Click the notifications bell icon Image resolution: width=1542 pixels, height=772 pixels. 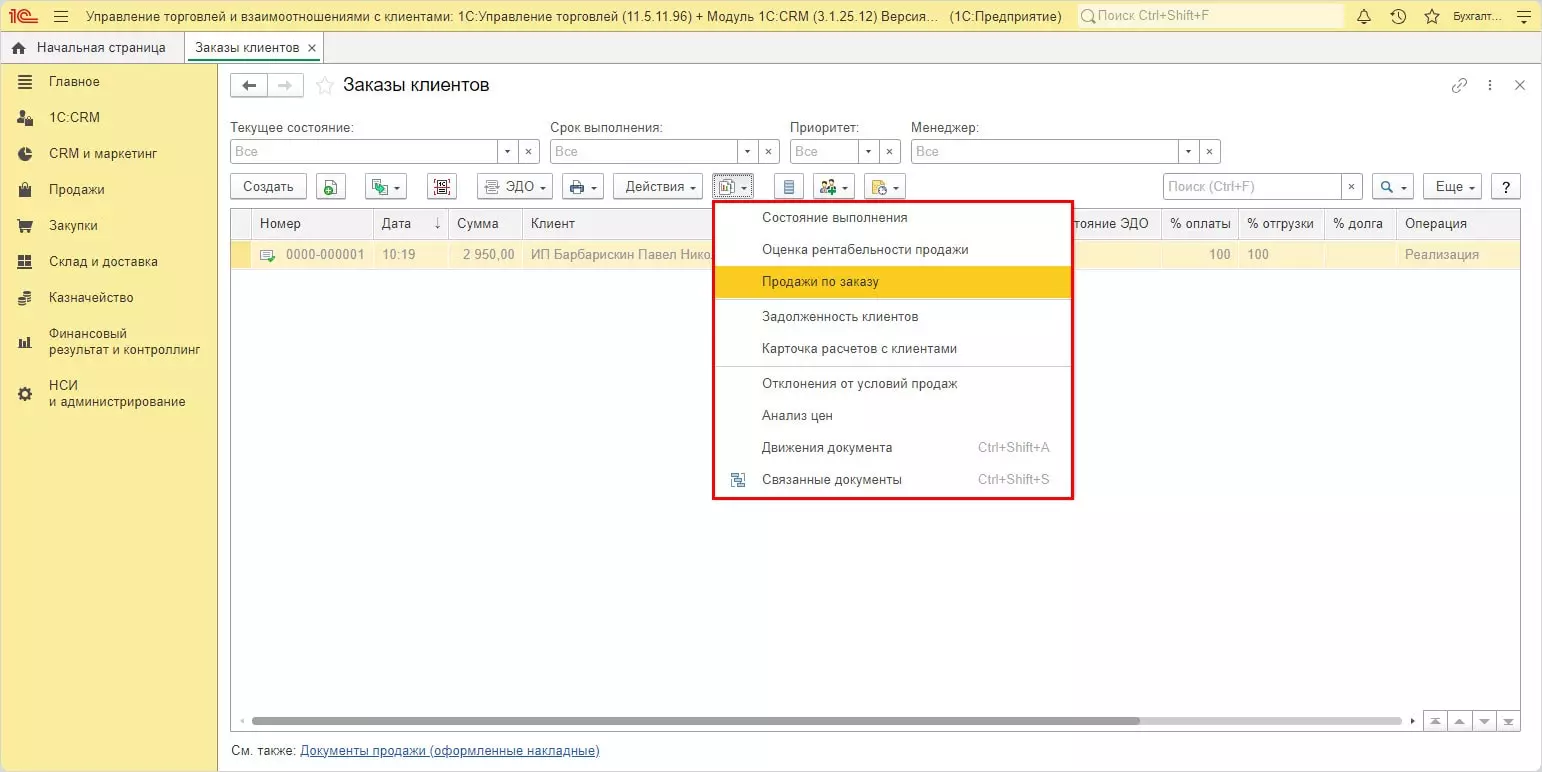click(1364, 16)
